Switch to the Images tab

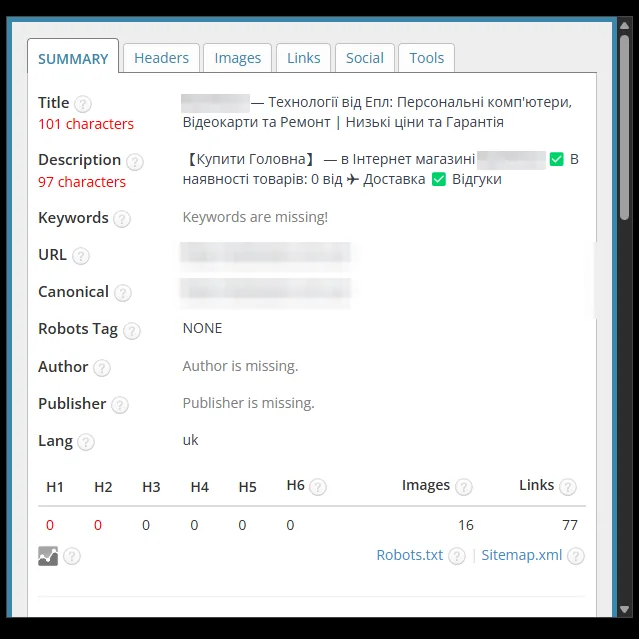(238, 58)
